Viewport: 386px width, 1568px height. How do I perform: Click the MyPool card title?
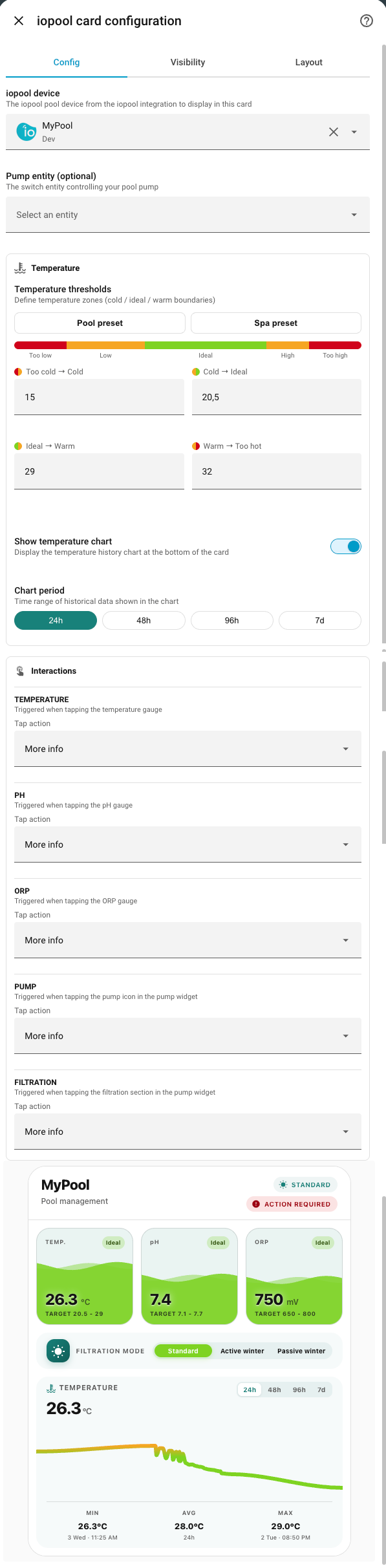coord(65,1185)
